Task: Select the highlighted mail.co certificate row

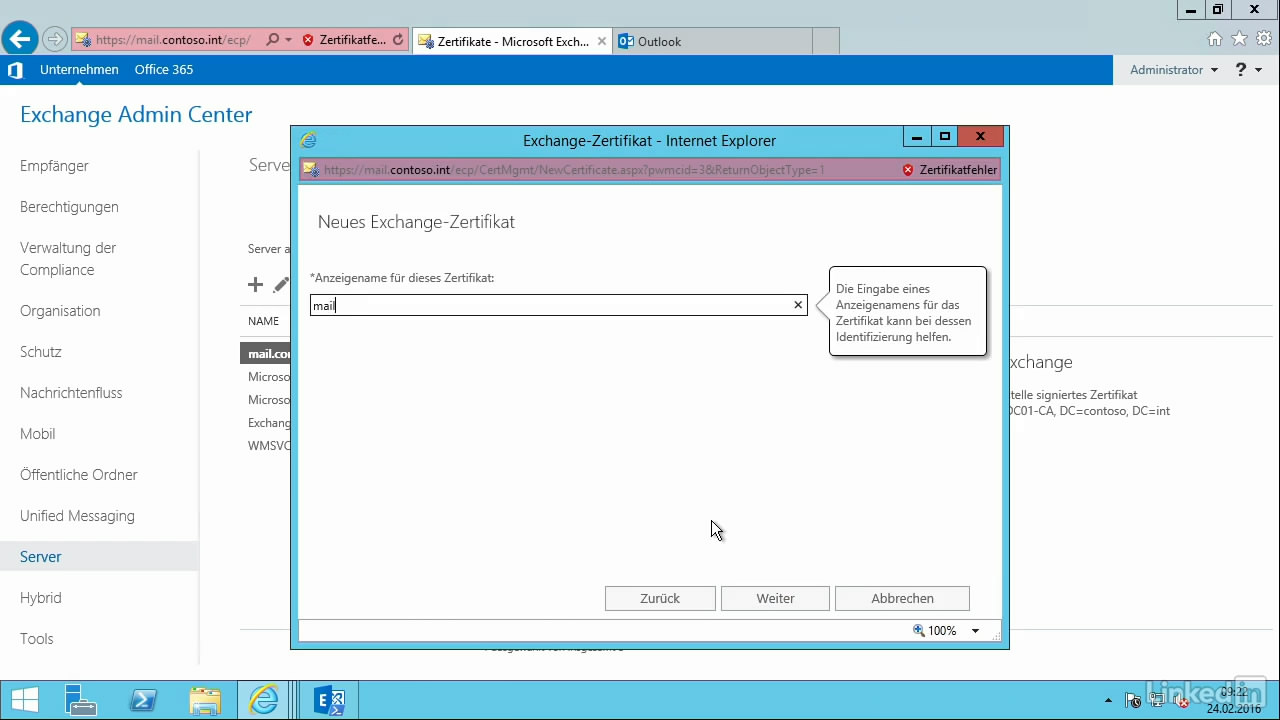Action: click(266, 354)
